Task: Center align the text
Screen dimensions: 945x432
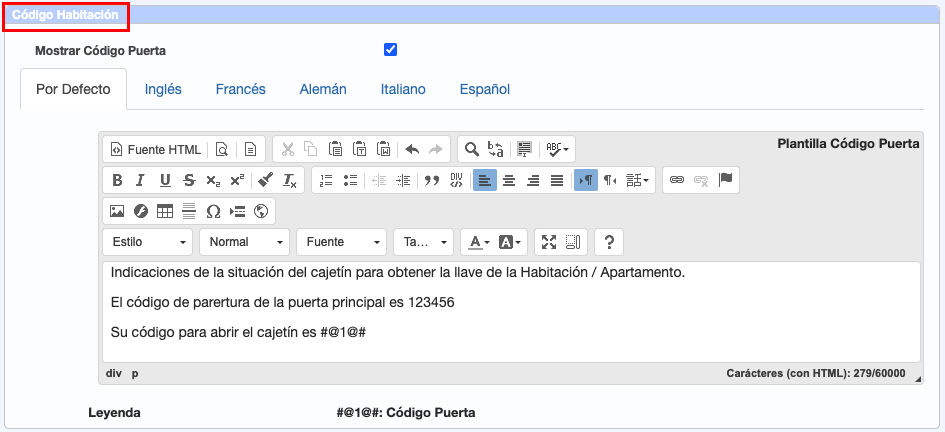Action: click(x=509, y=180)
